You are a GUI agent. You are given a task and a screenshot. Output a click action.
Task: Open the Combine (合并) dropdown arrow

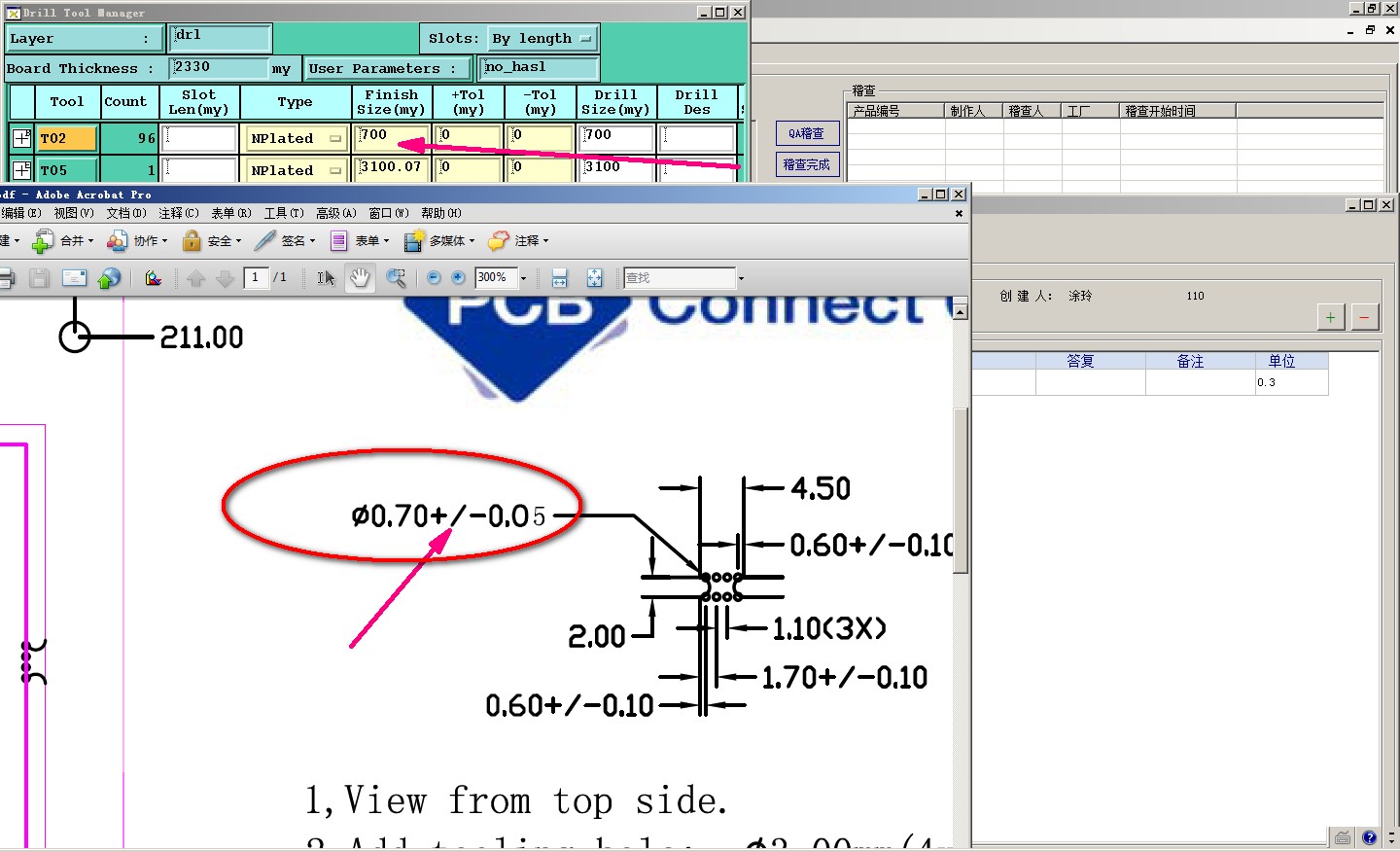(90, 240)
